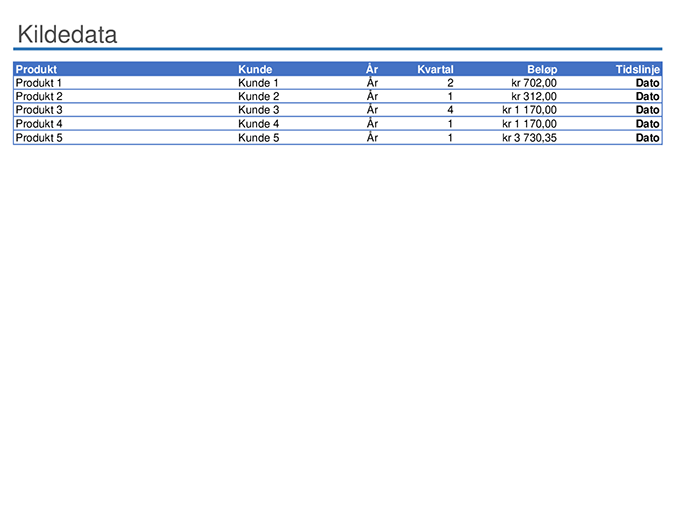Click Kvartal value 4 in Produkt 3 row
Screen dimensions: 675x520
[x=450, y=110]
